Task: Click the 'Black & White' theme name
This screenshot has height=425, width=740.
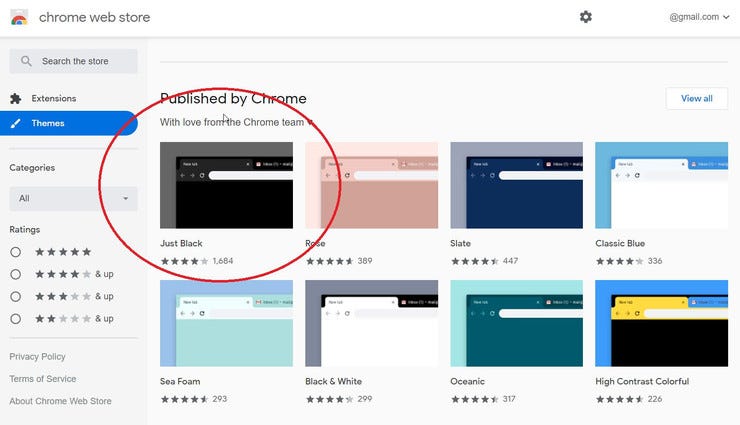Action: click(x=333, y=381)
